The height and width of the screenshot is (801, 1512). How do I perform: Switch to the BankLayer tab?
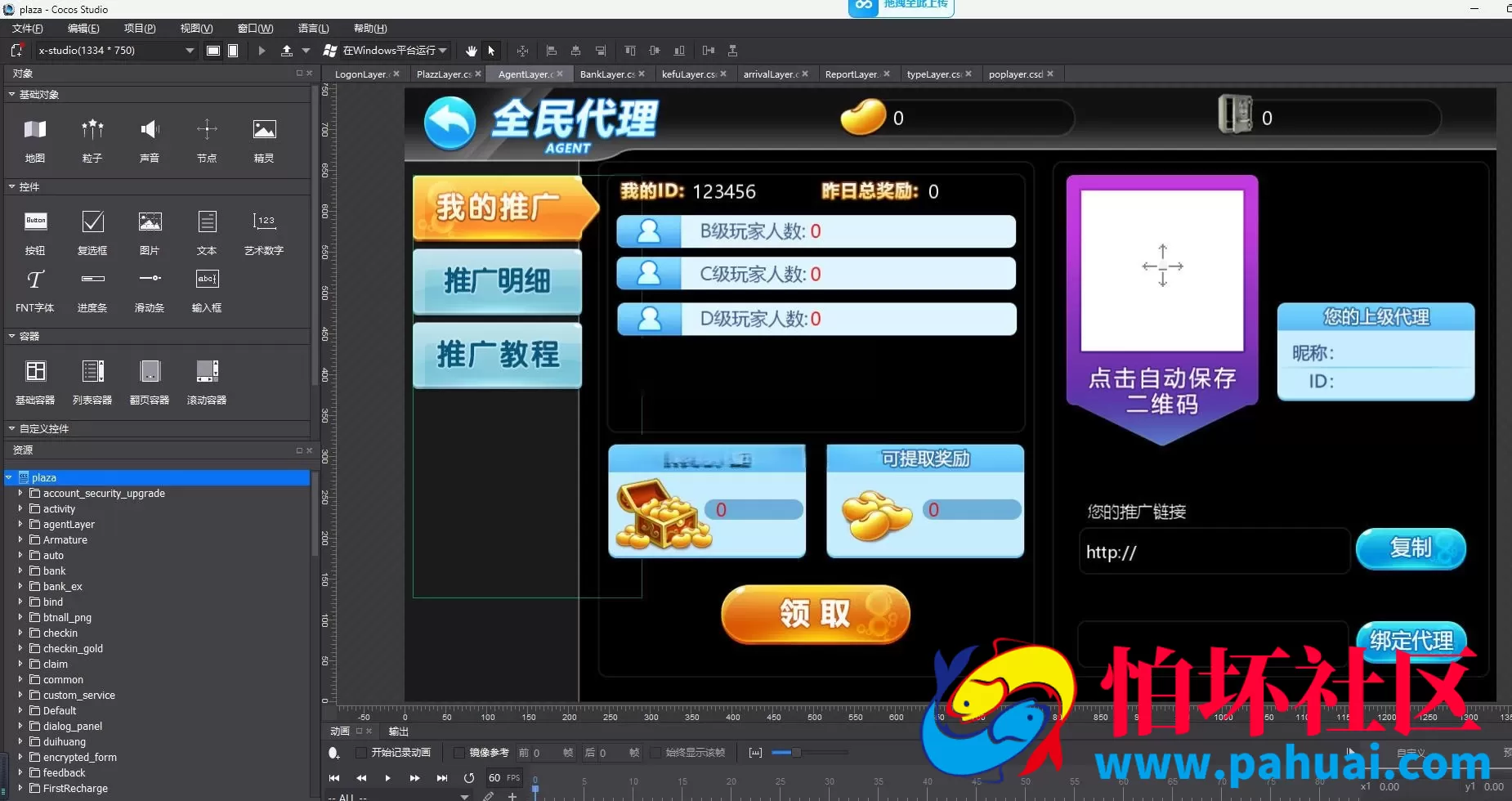[606, 74]
